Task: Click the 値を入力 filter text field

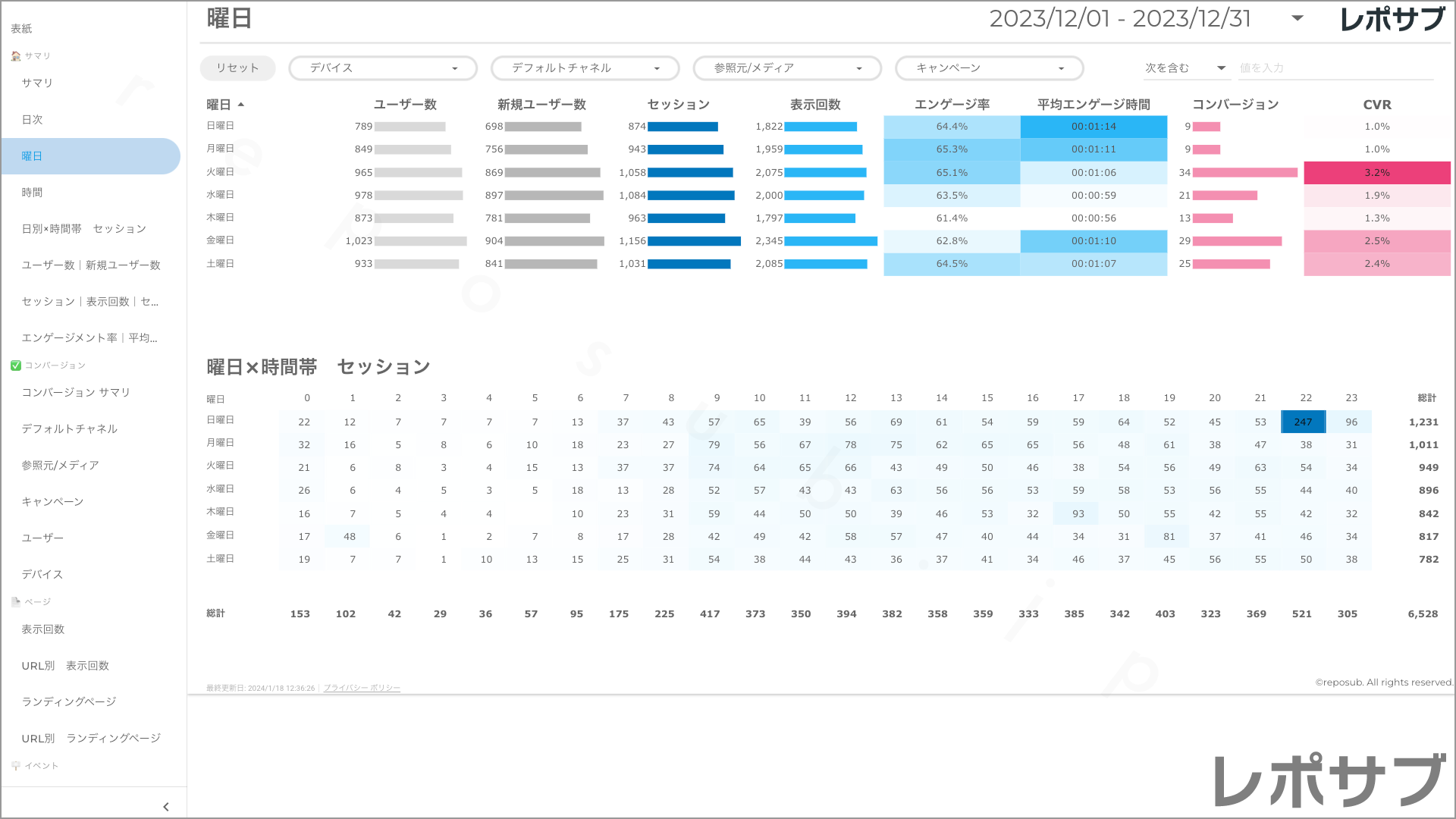Action: coord(1335,68)
